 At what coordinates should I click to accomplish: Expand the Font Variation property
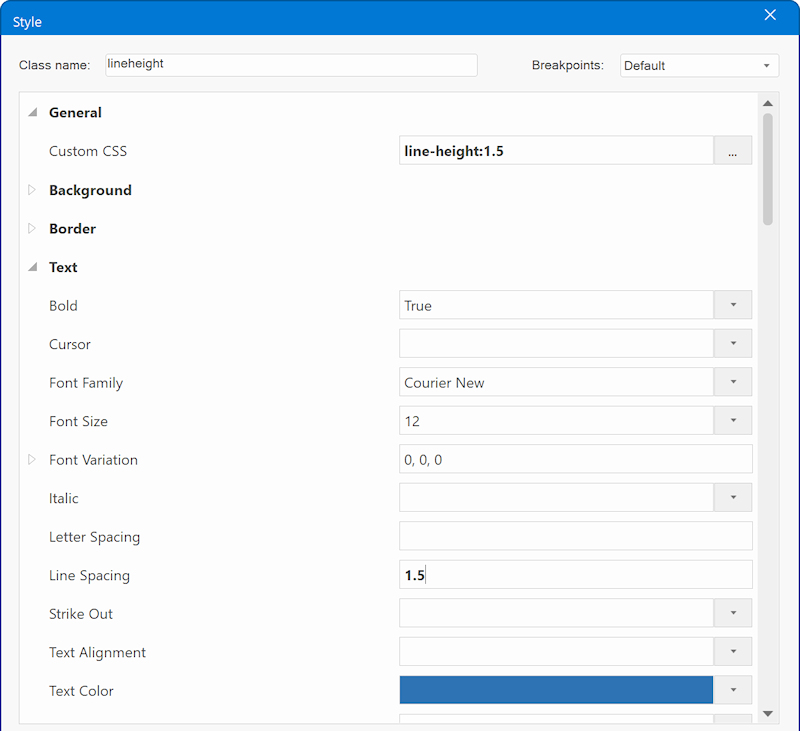pyautogui.click(x=32, y=460)
